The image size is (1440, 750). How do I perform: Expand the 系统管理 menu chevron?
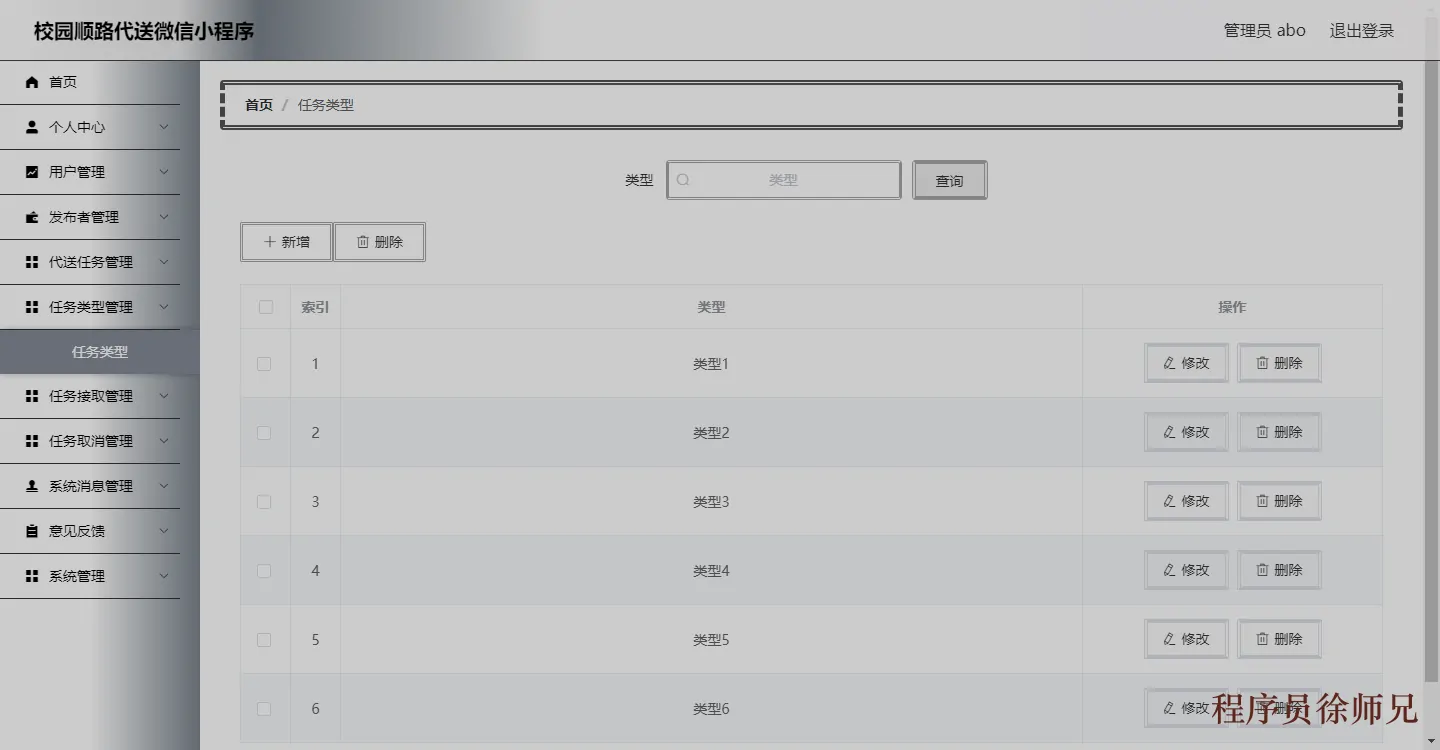click(164, 576)
